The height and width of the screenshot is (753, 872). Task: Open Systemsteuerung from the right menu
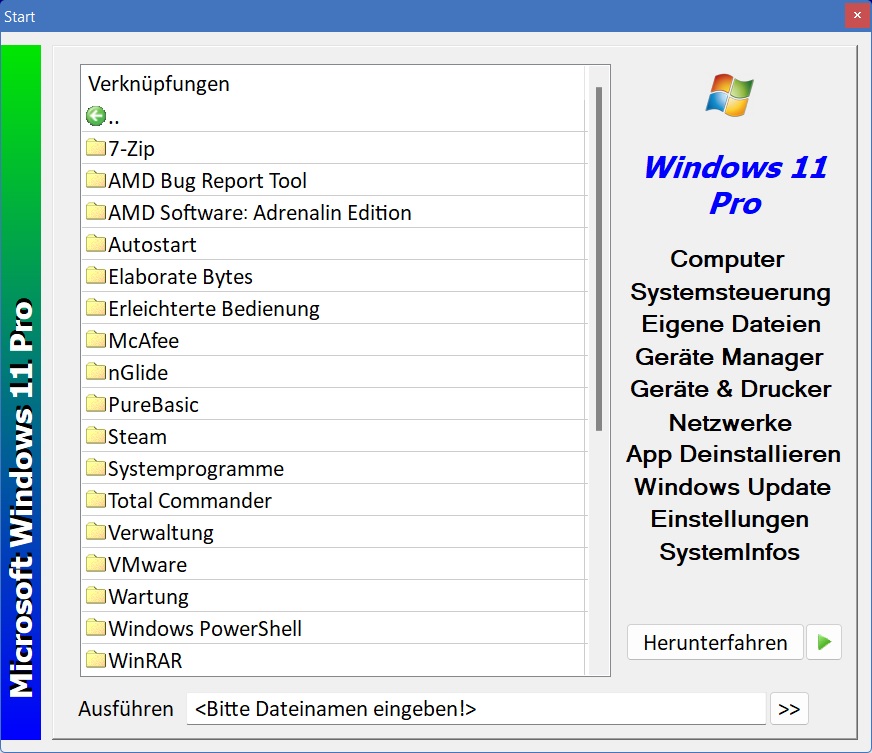[730, 292]
